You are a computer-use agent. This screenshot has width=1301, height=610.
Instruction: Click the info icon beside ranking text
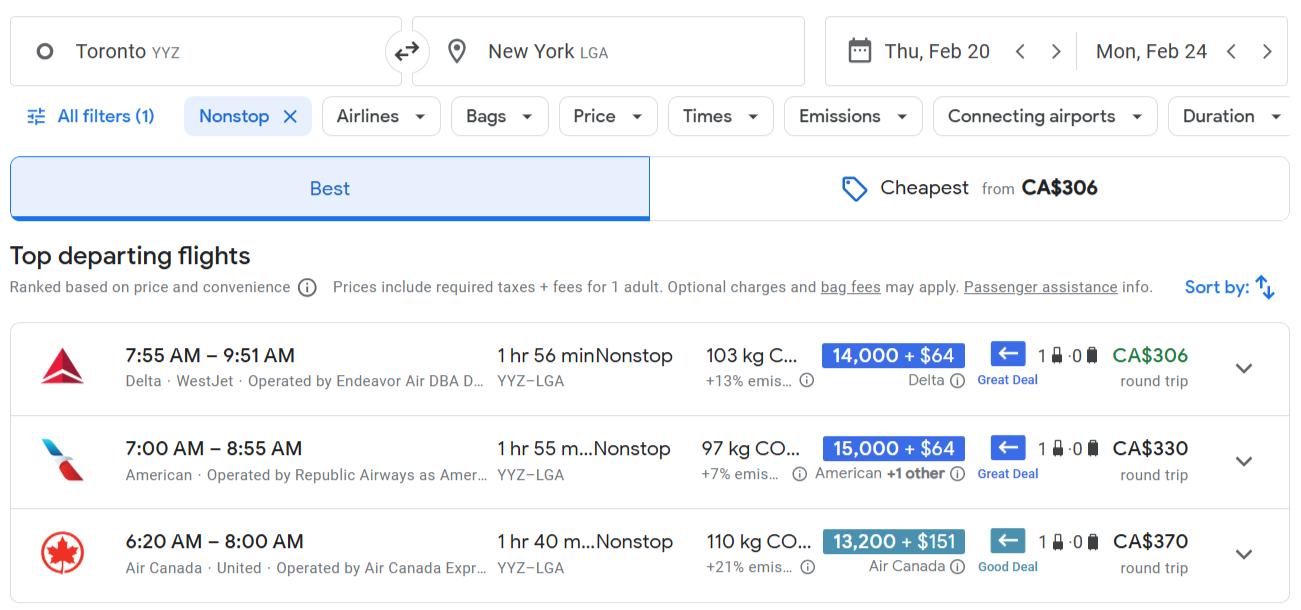tap(308, 288)
